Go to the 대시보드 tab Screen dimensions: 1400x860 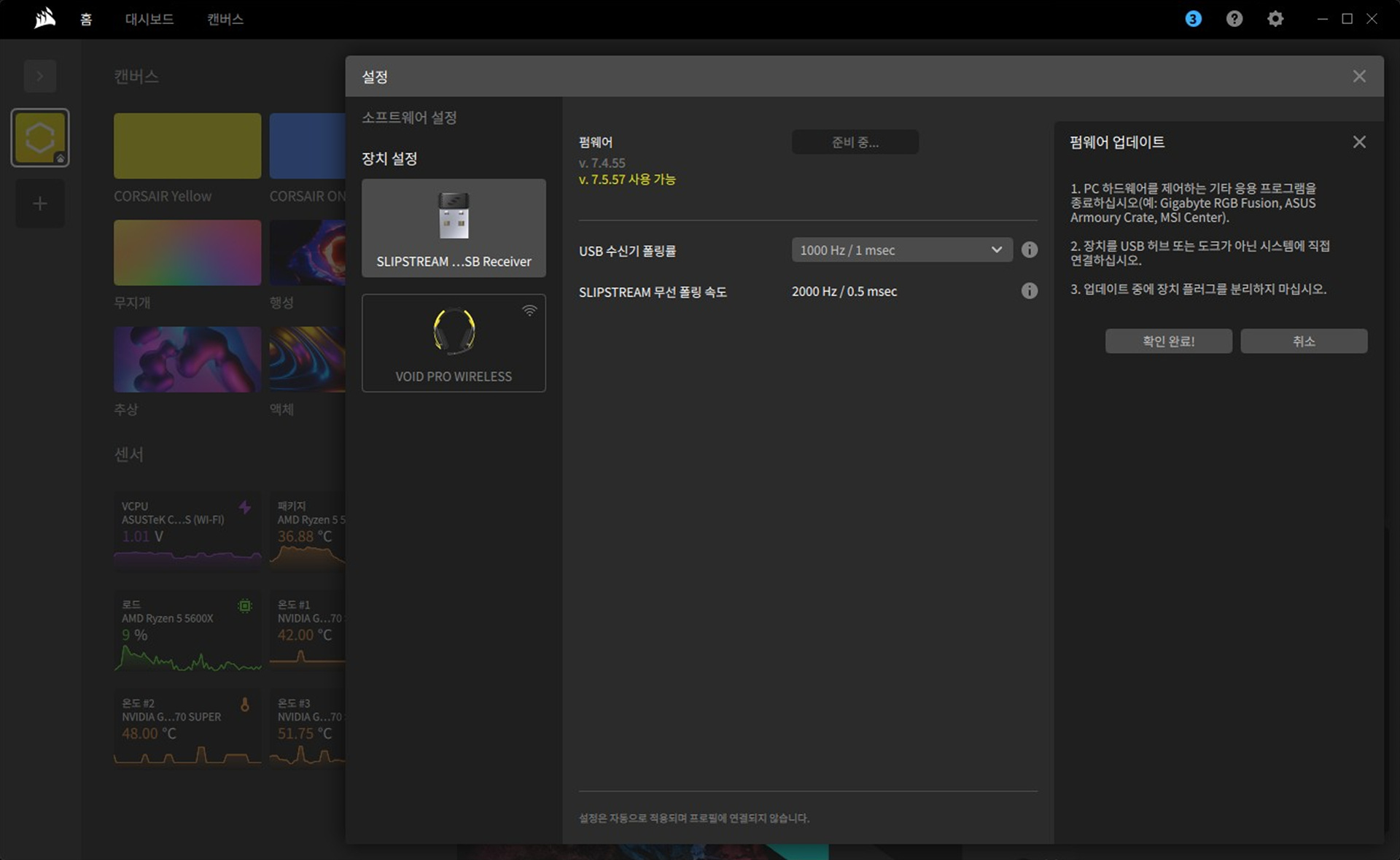point(149,20)
